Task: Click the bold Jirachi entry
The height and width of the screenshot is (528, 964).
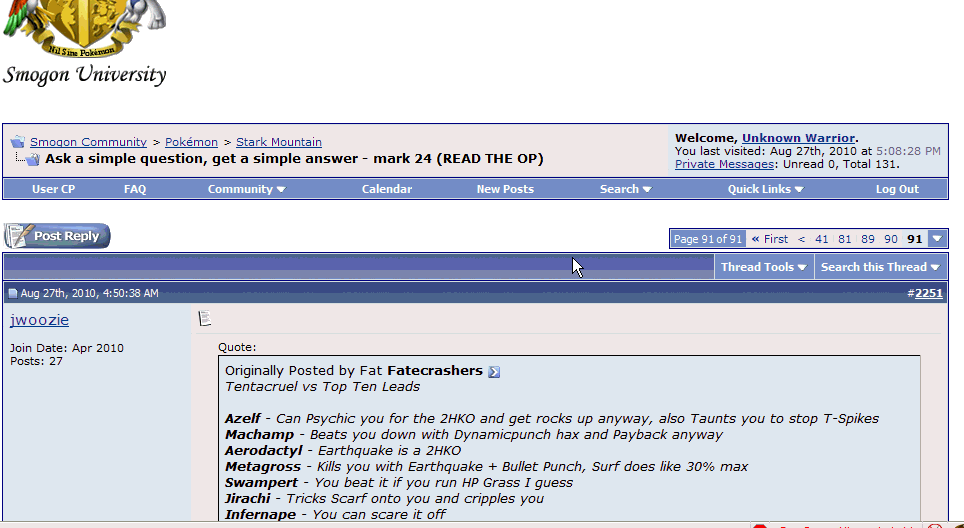Action: tap(248, 498)
